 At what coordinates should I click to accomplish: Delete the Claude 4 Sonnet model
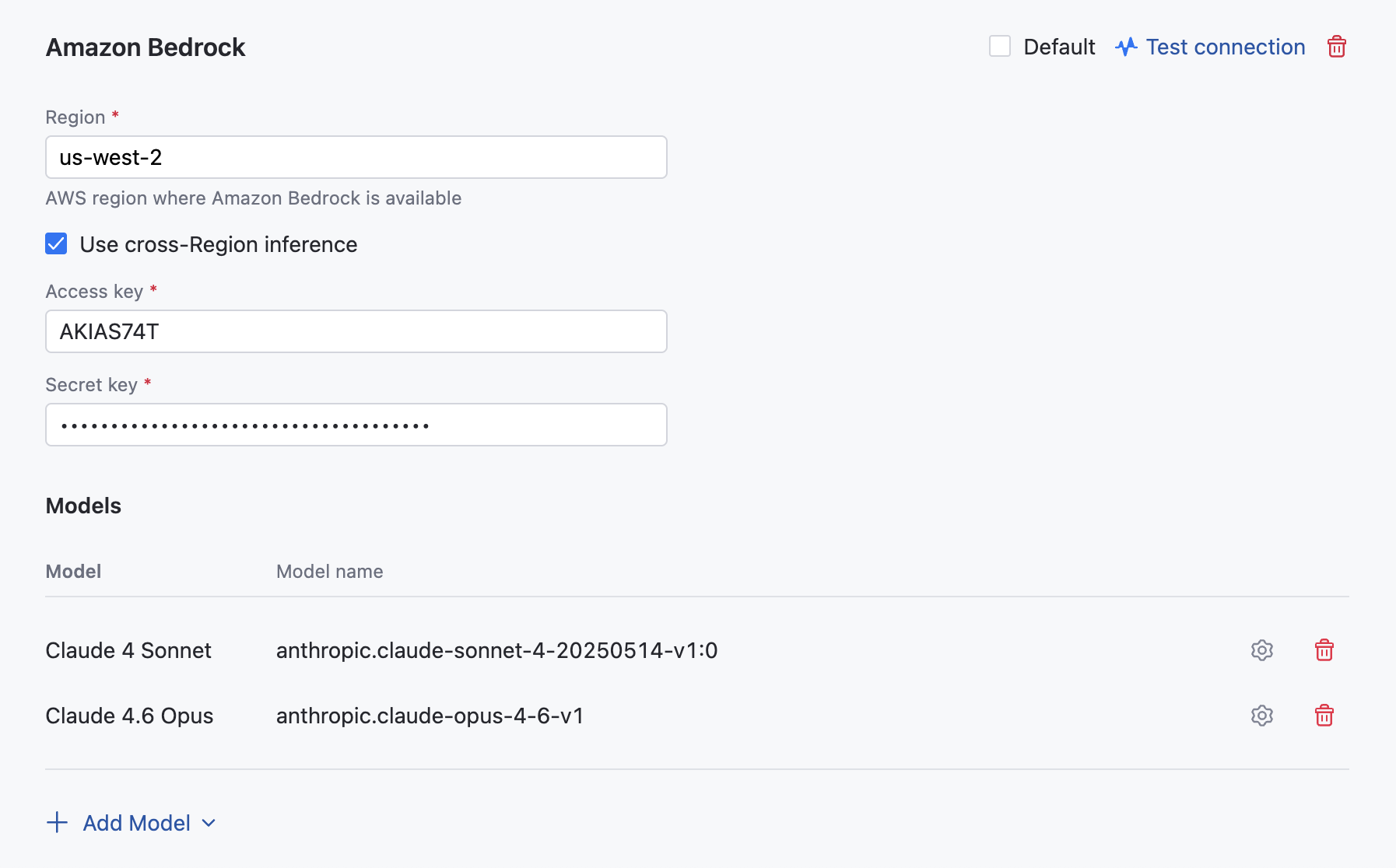[x=1324, y=650]
